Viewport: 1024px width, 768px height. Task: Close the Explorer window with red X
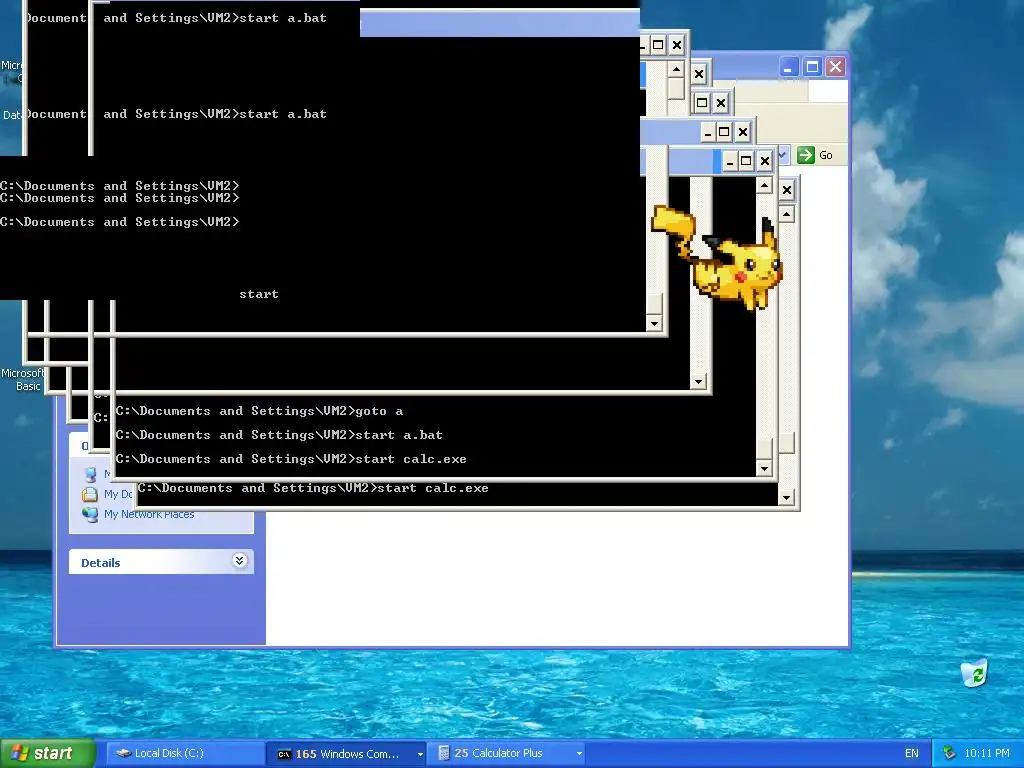tap(835, 67)
